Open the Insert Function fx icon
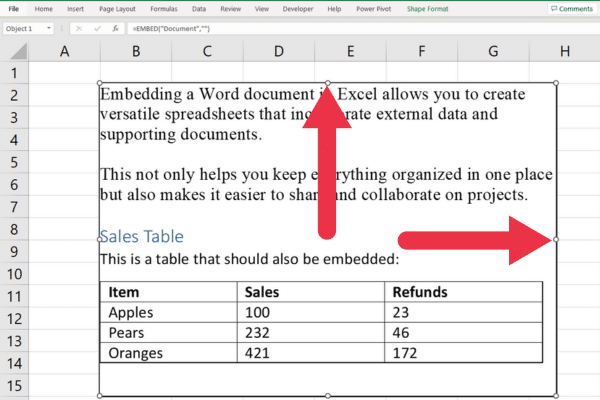This screenshot has width=600, height=400. (115, 28)
